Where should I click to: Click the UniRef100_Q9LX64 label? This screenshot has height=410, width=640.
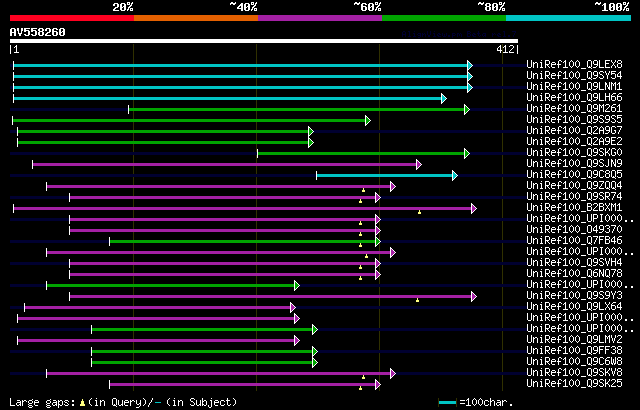574,307
